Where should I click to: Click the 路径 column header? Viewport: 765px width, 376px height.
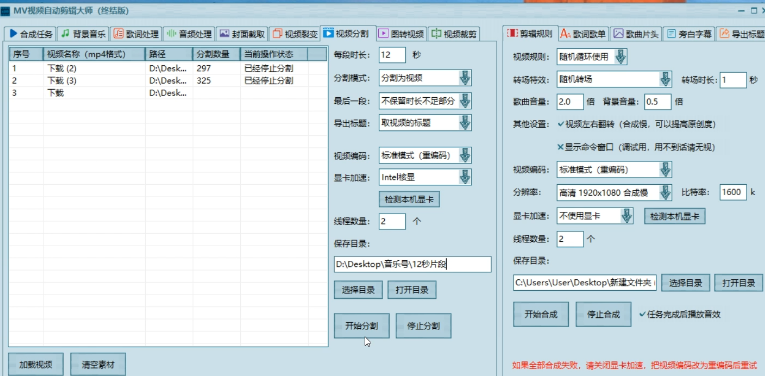pos(169,54)
